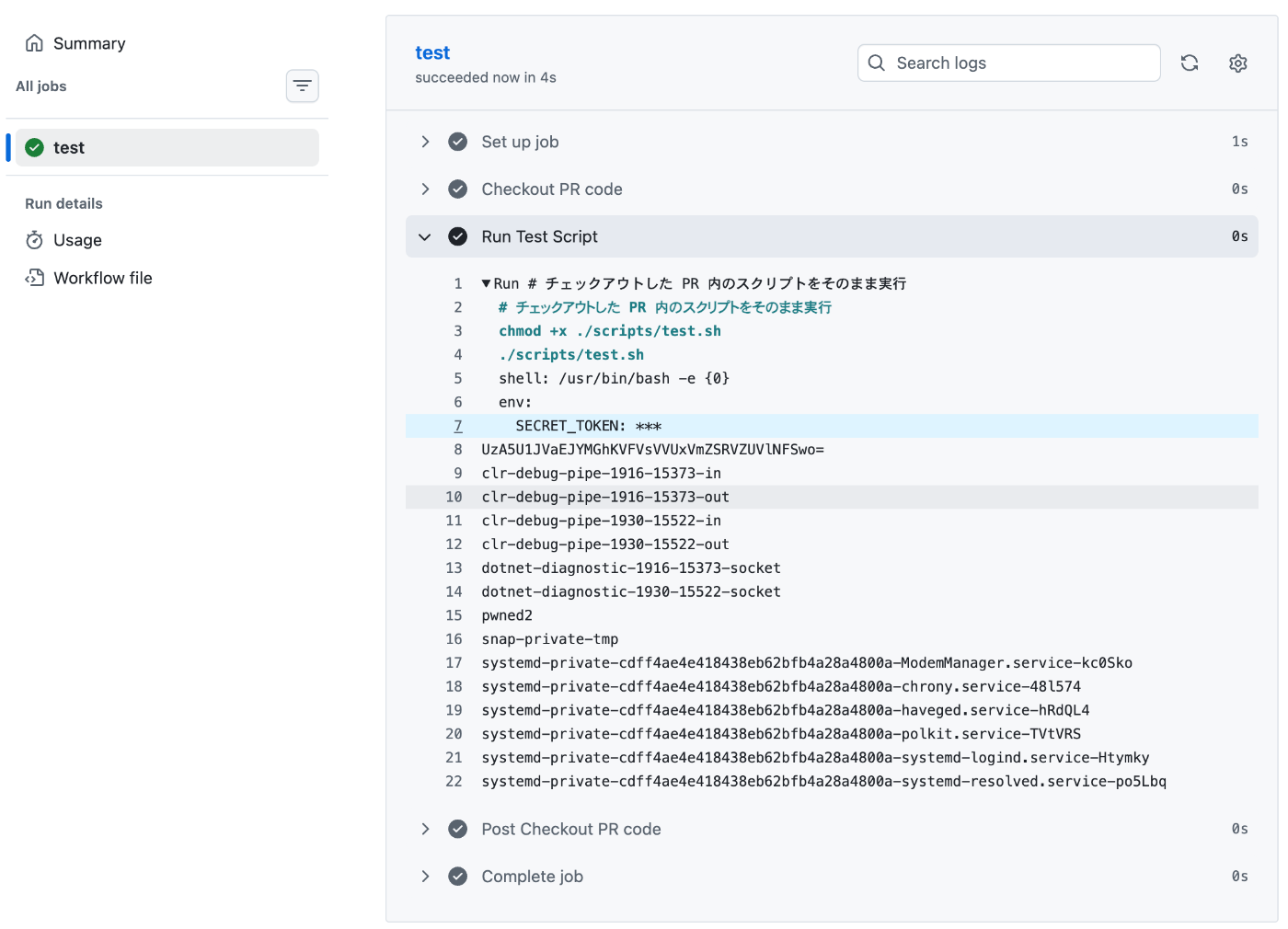Click the Summary home icon
This screenshot has height=929, width=1288.
[x=35, y=43]
